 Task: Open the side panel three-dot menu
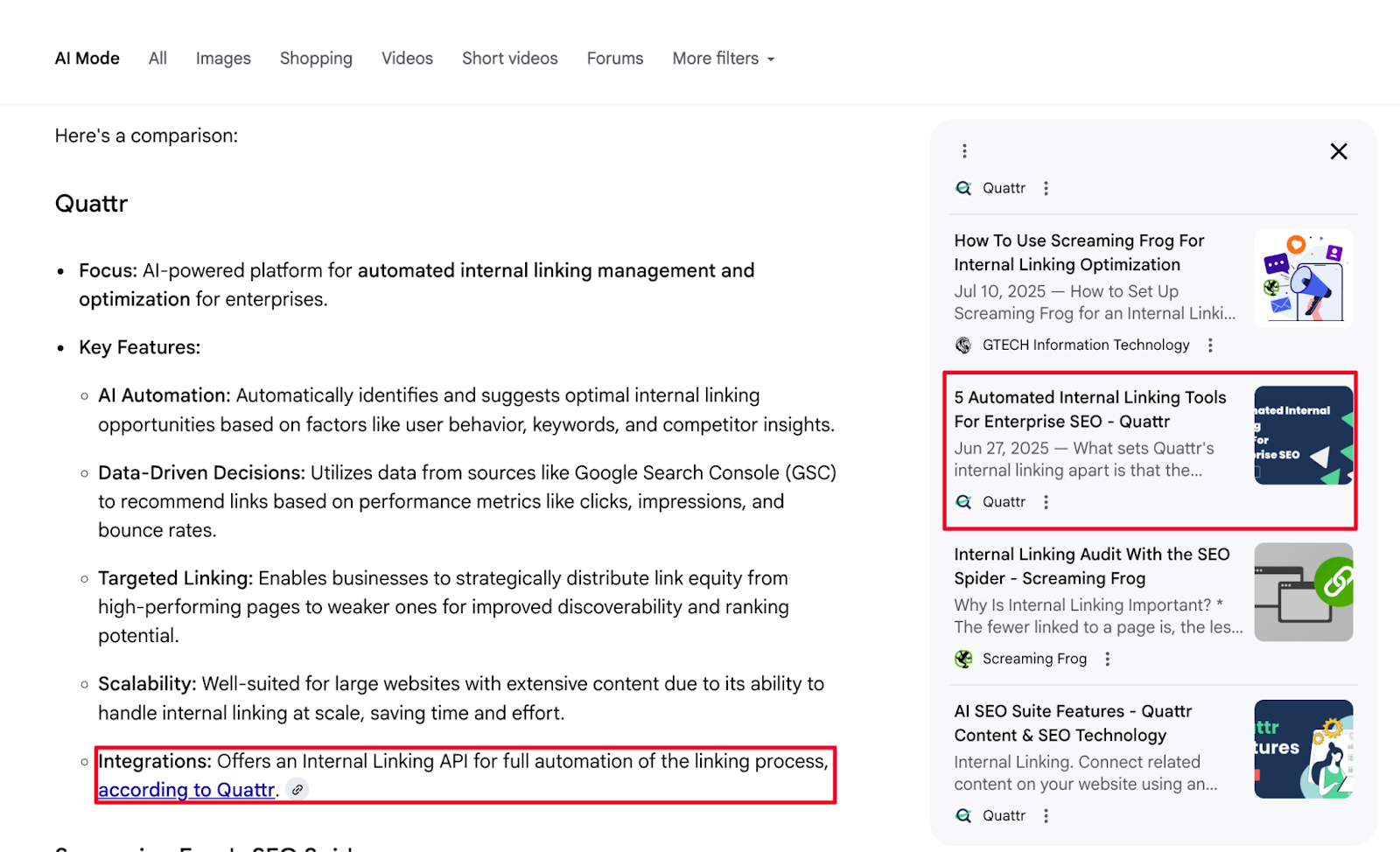pos(964,151)
